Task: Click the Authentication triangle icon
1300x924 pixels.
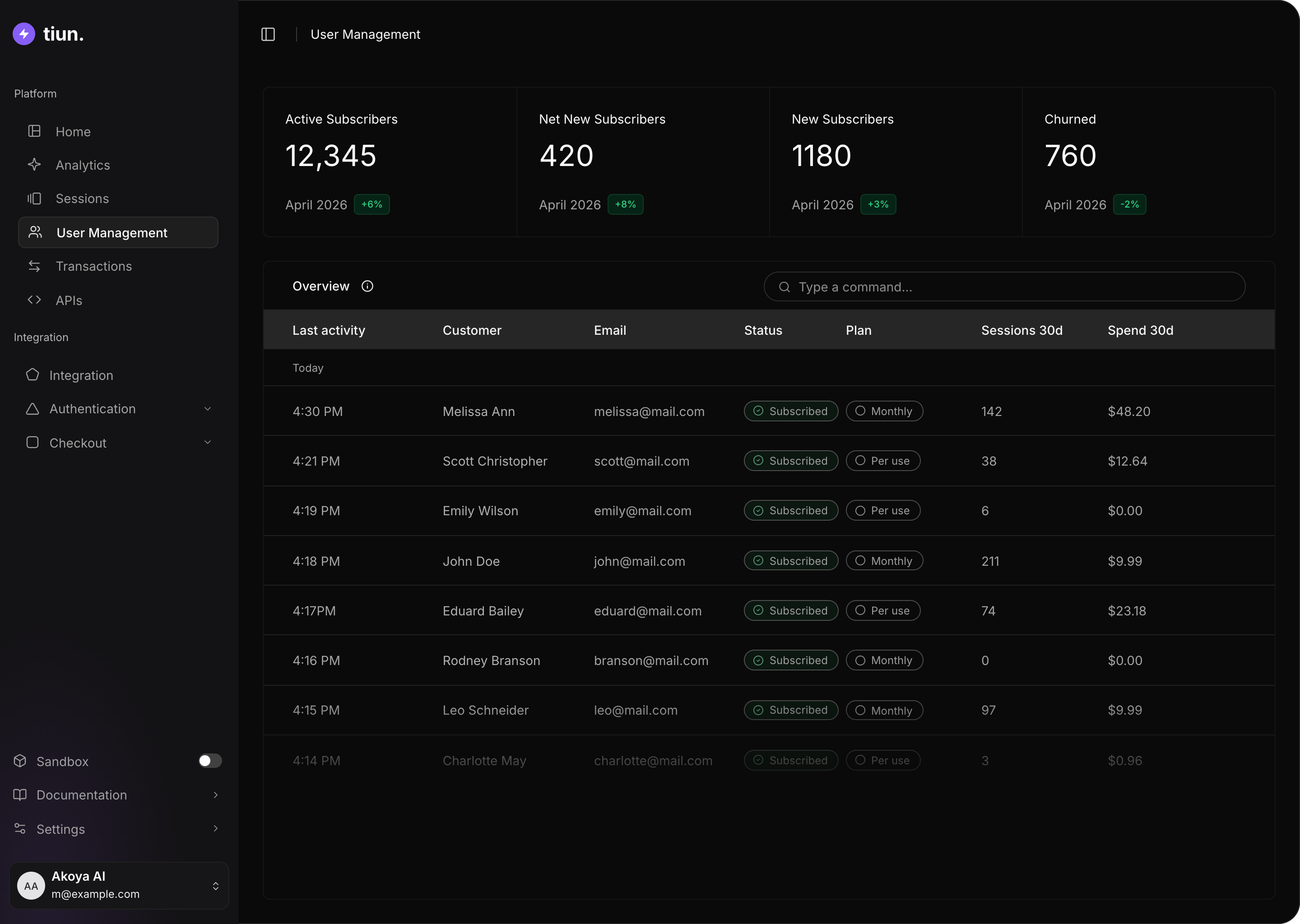Action: point(32,408)
